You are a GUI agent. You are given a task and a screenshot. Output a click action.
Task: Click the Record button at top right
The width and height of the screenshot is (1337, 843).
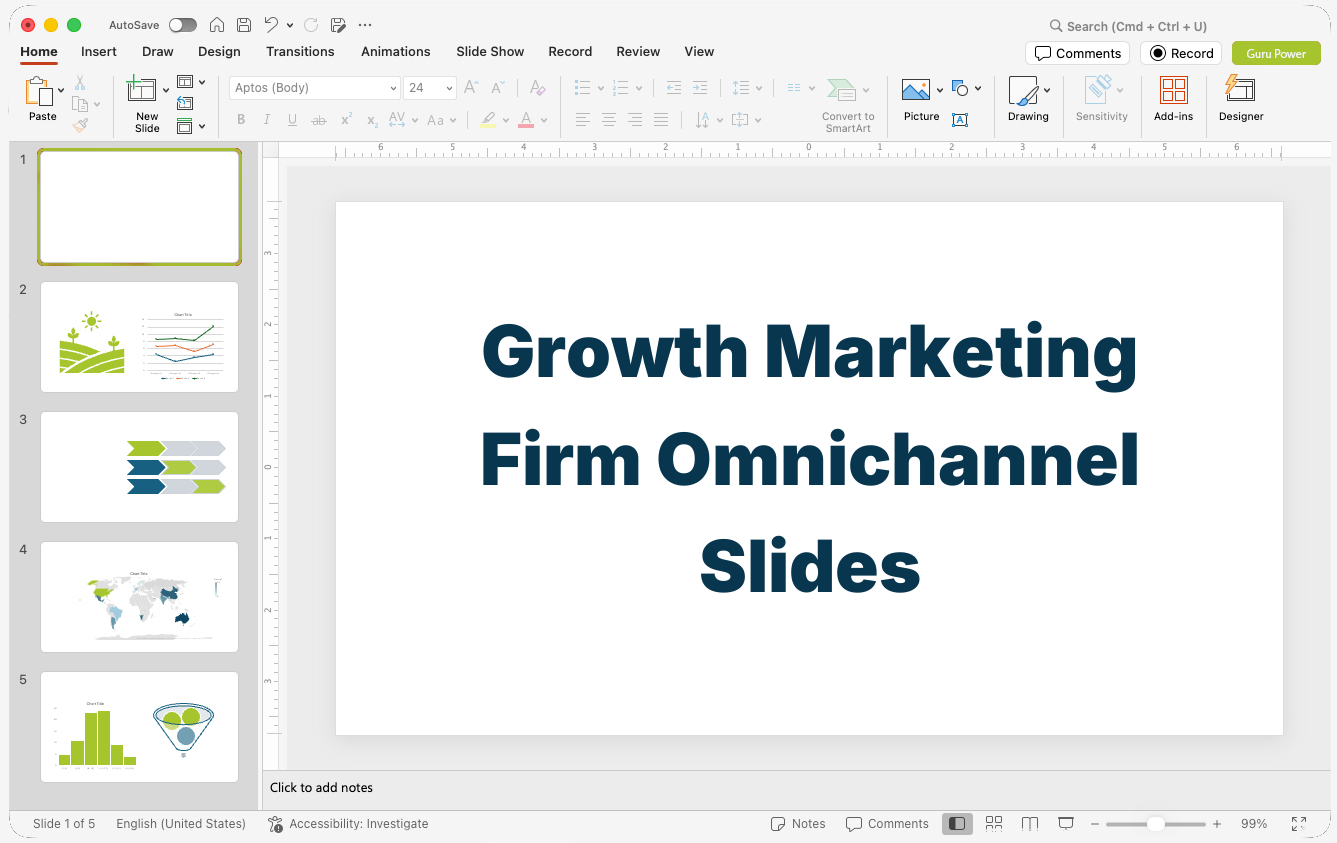click(x=1181, y=53)
